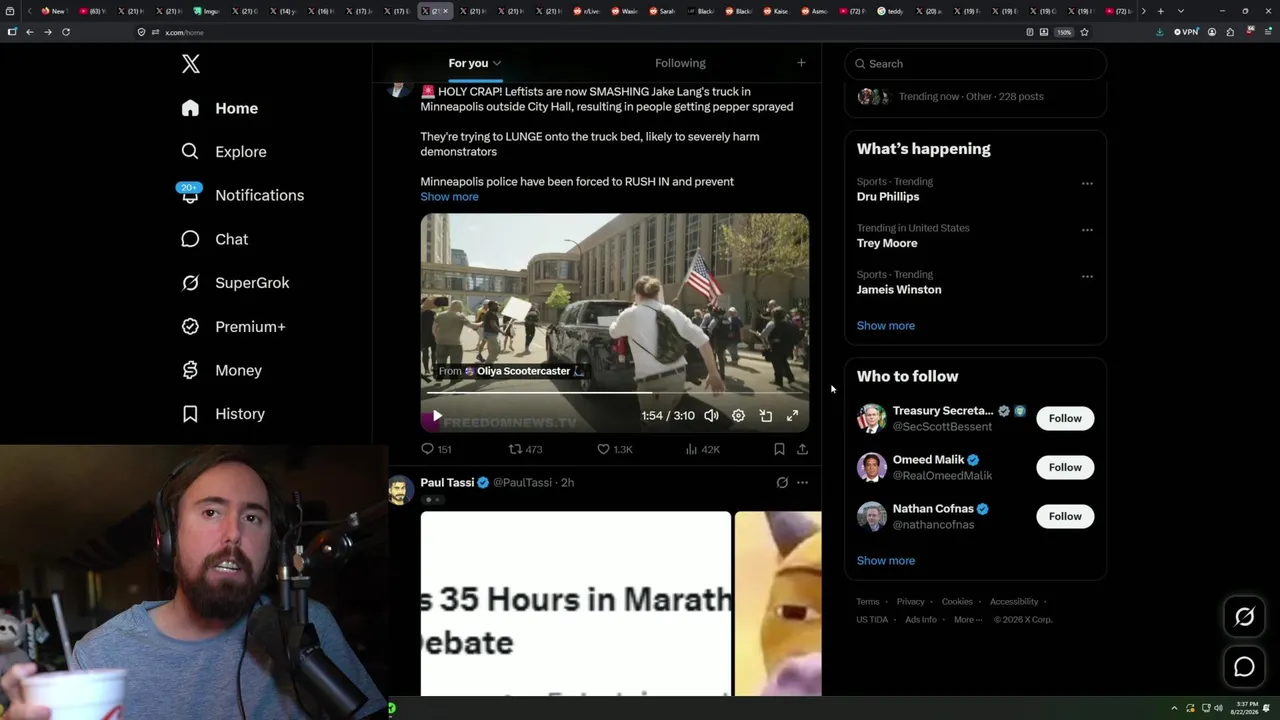Open the Explore page

click(224, 152)
